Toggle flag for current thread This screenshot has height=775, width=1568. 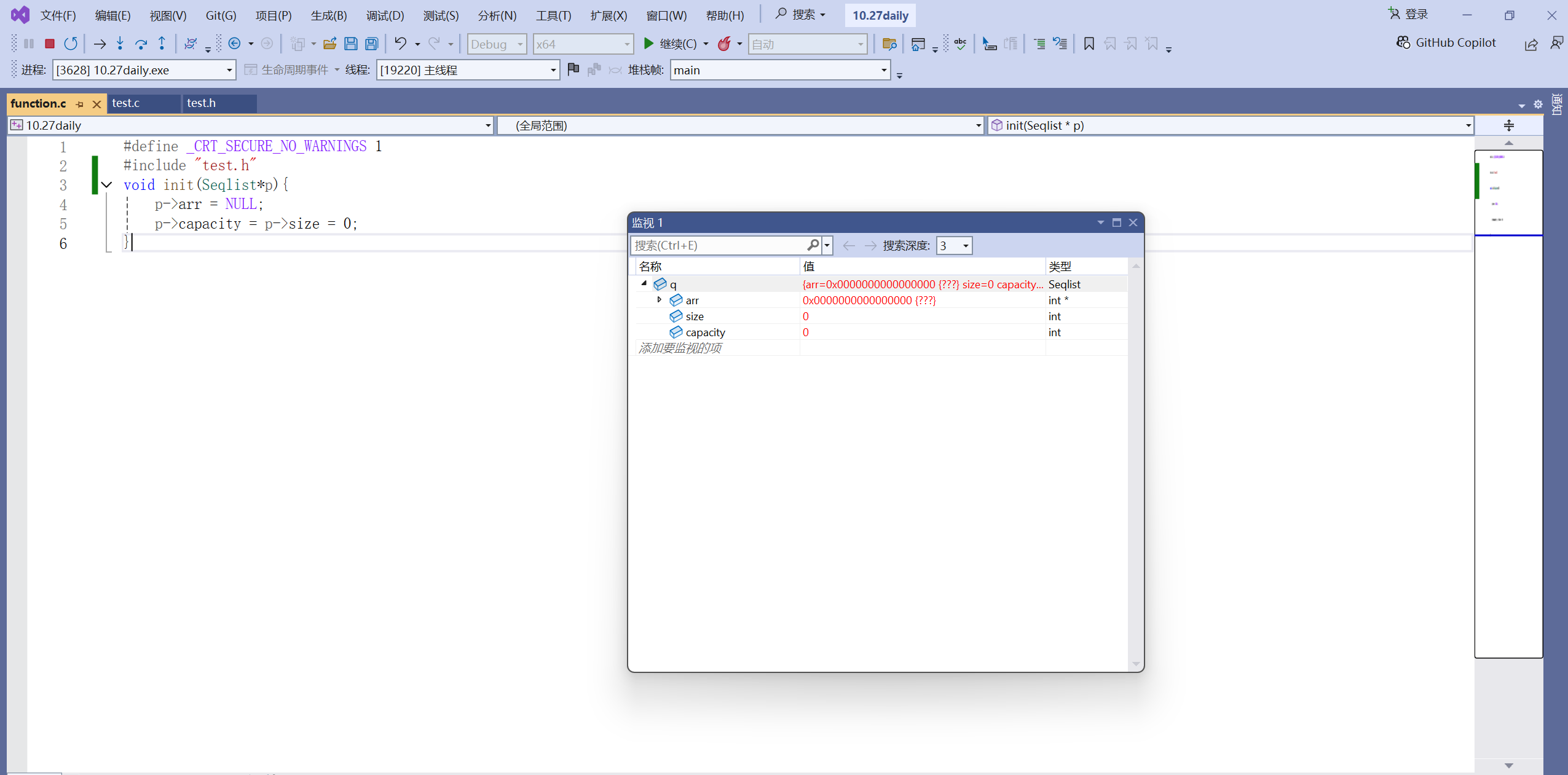(x=573, y=69)
